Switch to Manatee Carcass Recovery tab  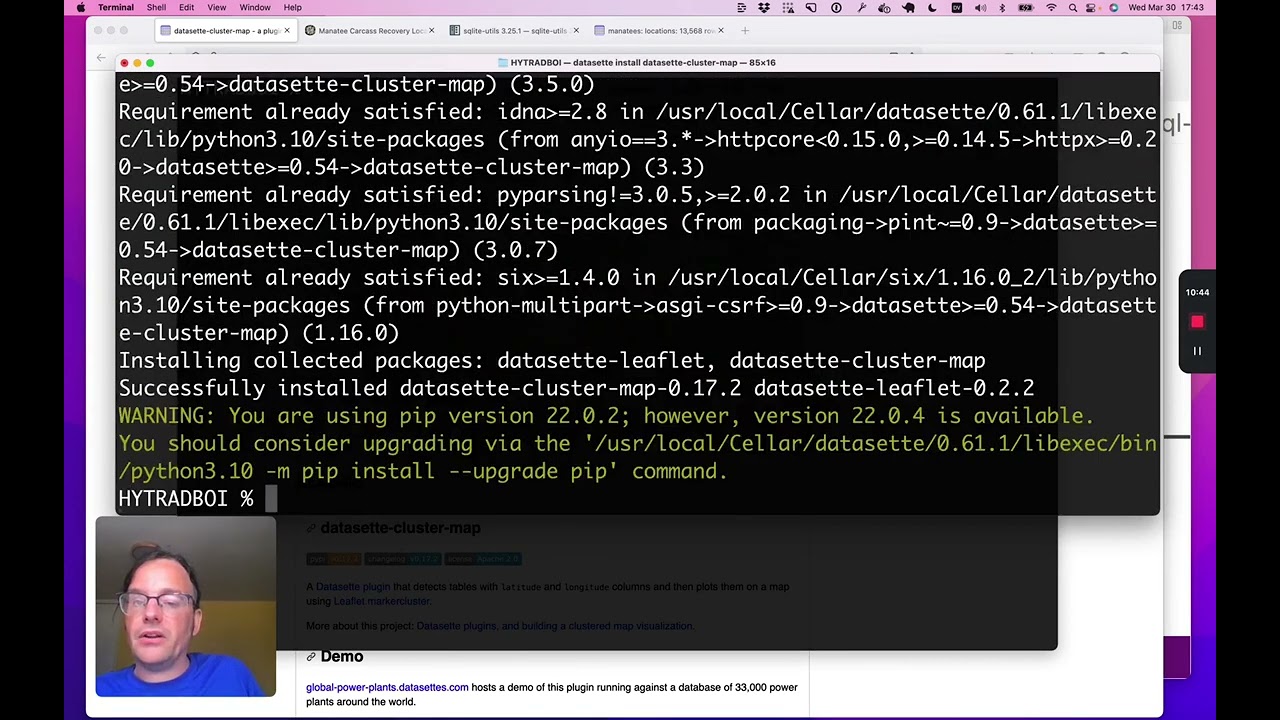click(370, 30)
